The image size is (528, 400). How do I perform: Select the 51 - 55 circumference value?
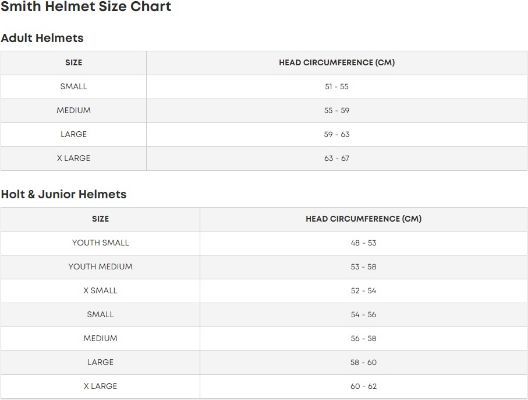(x=337, y=87)
